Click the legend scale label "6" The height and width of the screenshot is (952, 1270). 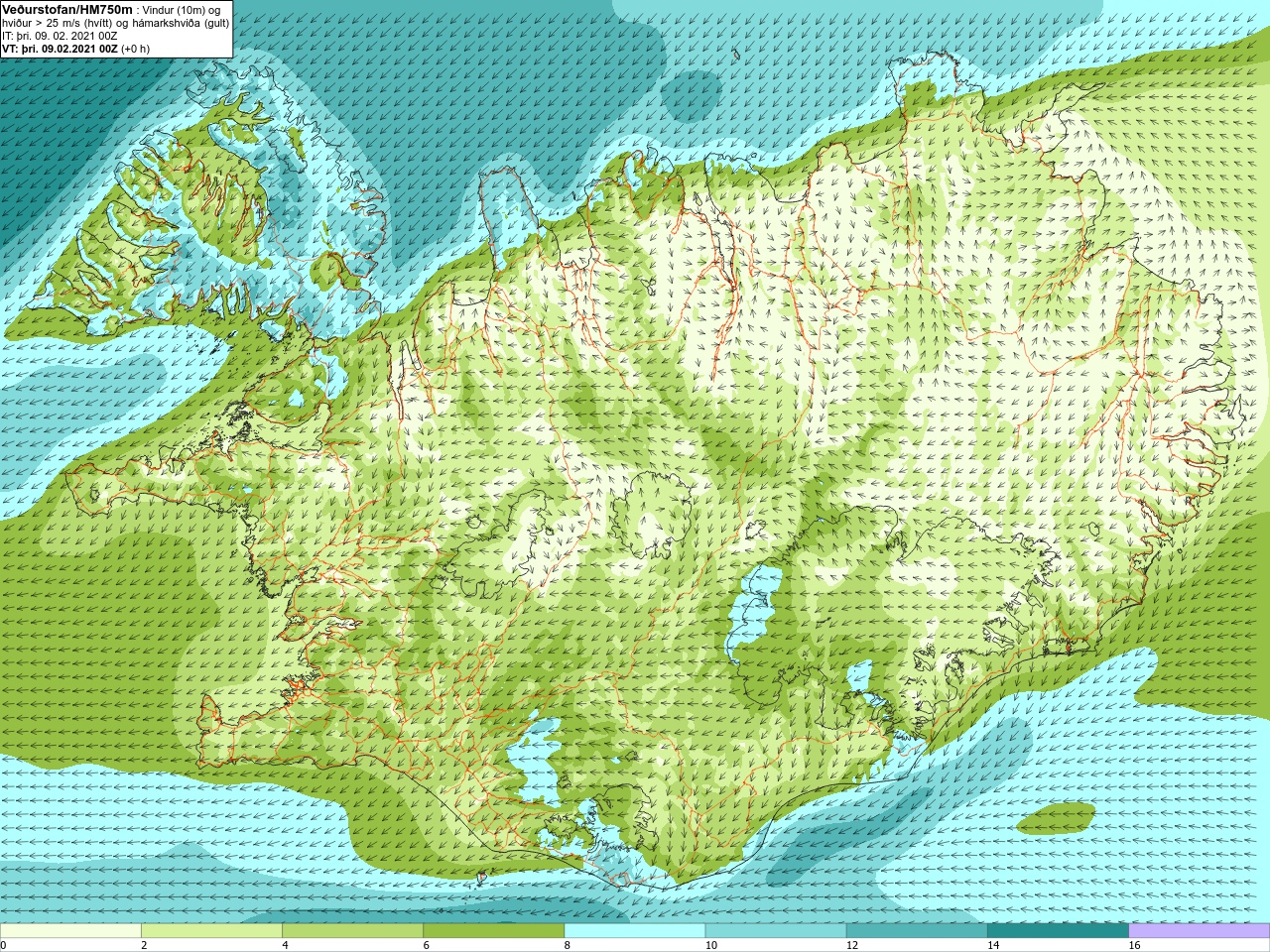427,945
